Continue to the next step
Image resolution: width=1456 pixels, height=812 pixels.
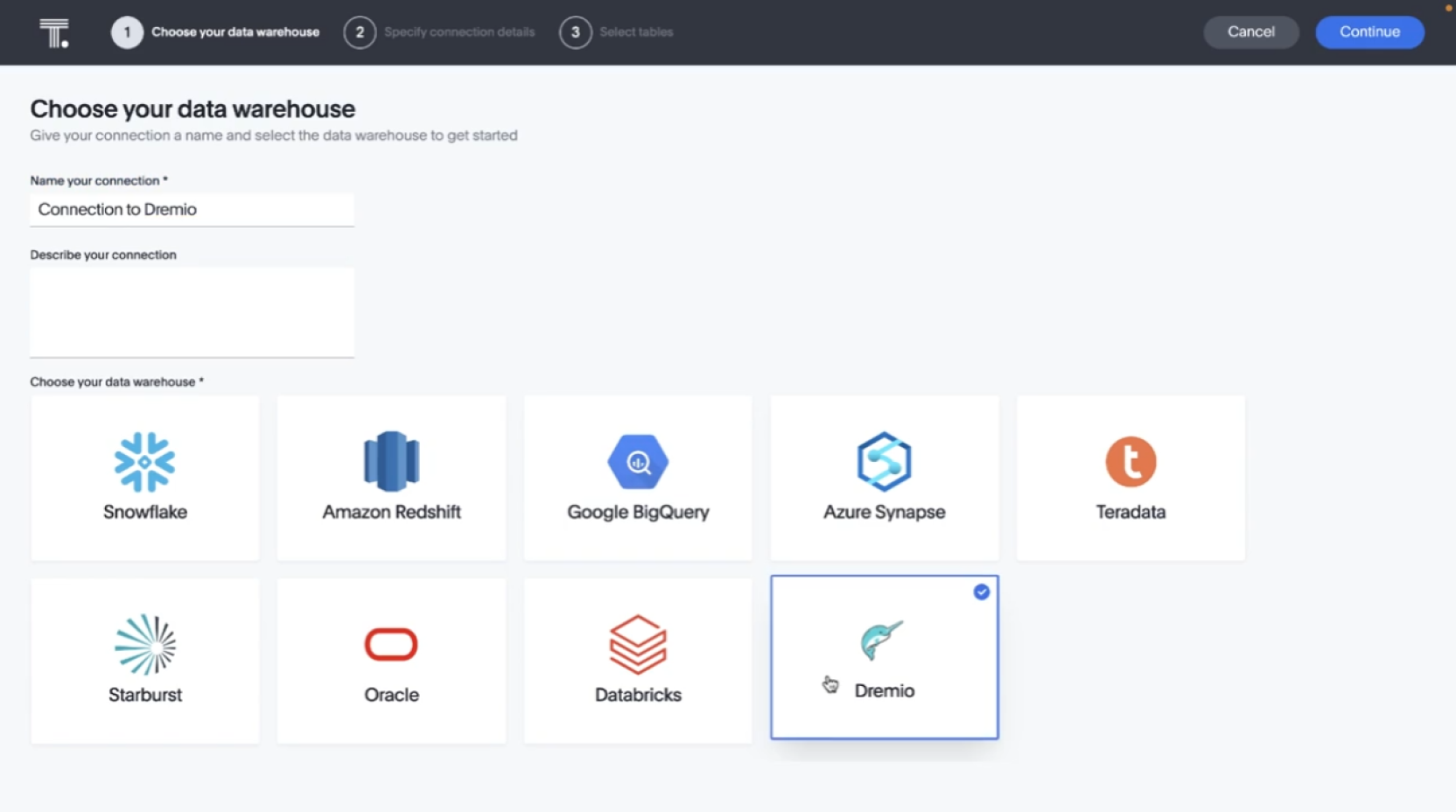coord(1369,32)
